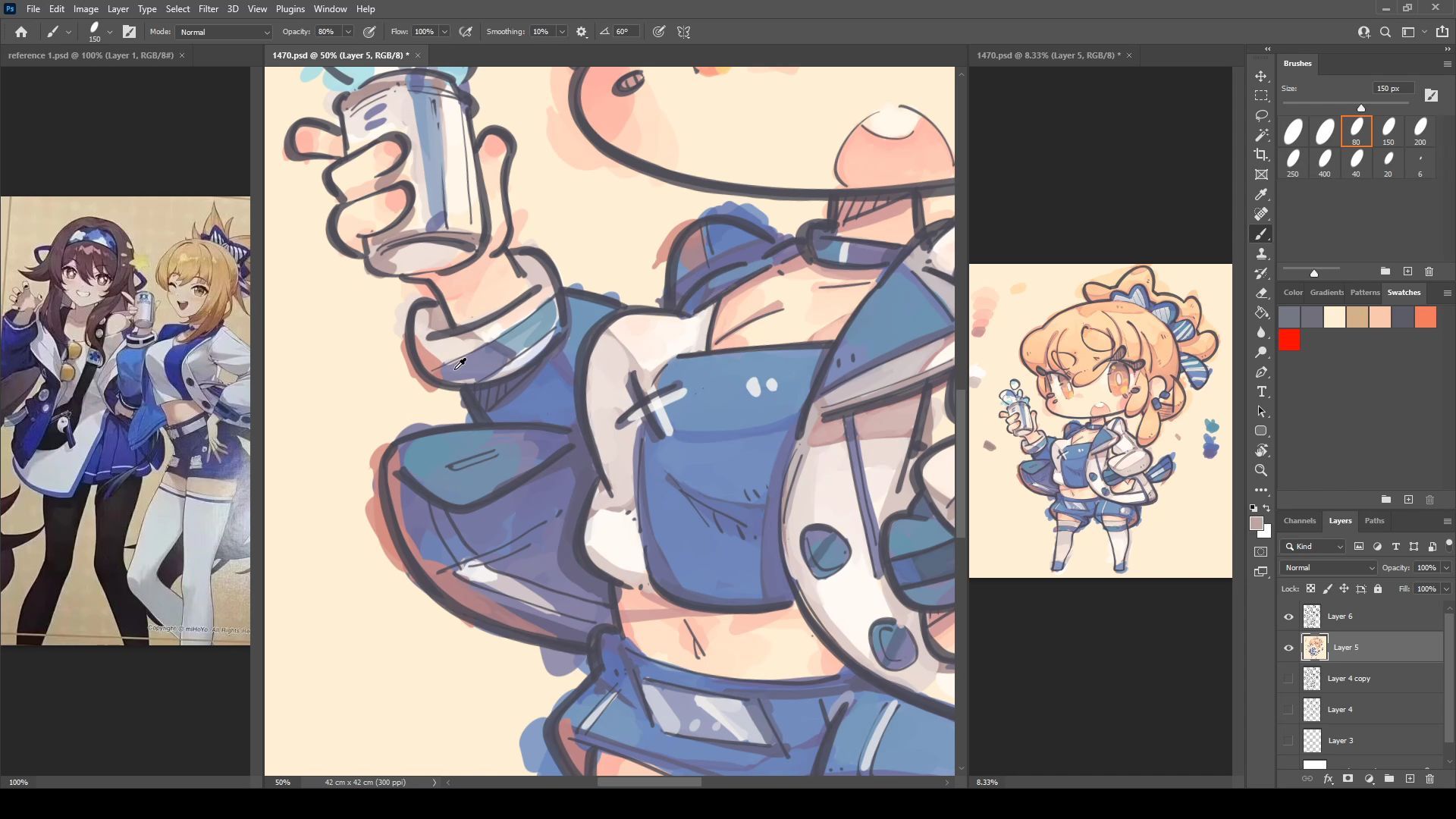Add layer mask button
1456x819 pixels.
pos(1348,779)
